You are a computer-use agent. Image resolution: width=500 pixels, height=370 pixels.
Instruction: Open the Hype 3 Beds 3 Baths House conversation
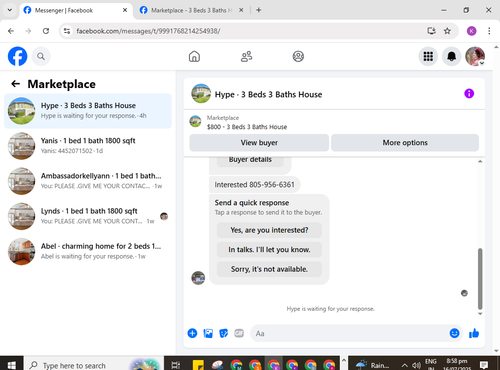pos(88,111)
